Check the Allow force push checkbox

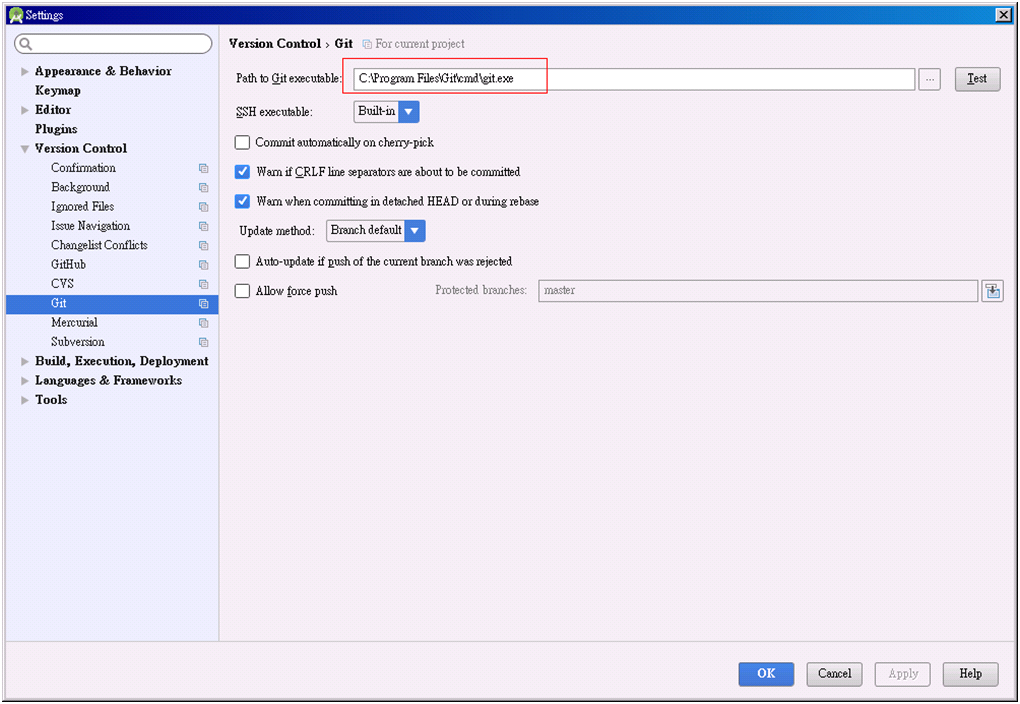[242, 291]
